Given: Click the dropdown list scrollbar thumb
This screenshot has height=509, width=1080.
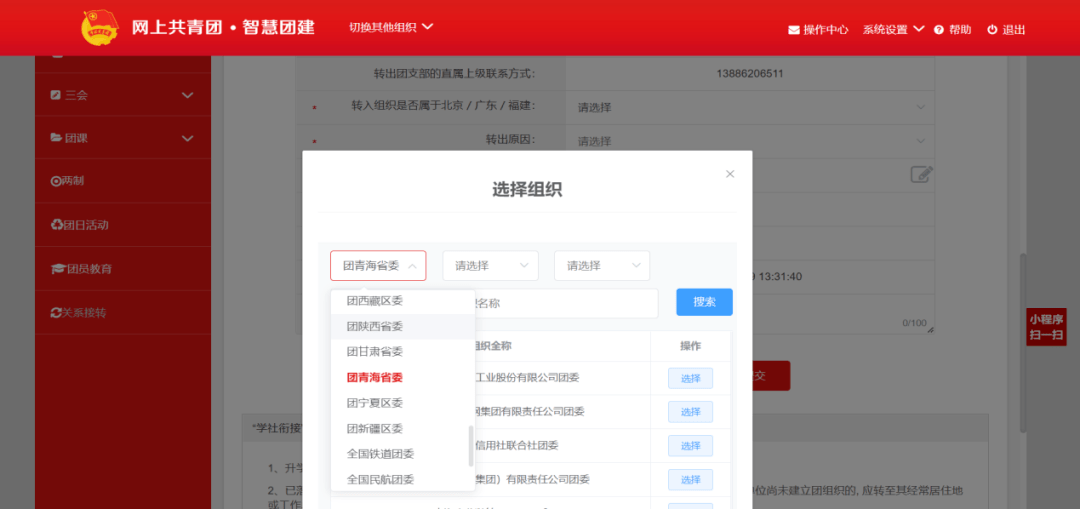Looking at the screenshot, I should coord(471,446).
